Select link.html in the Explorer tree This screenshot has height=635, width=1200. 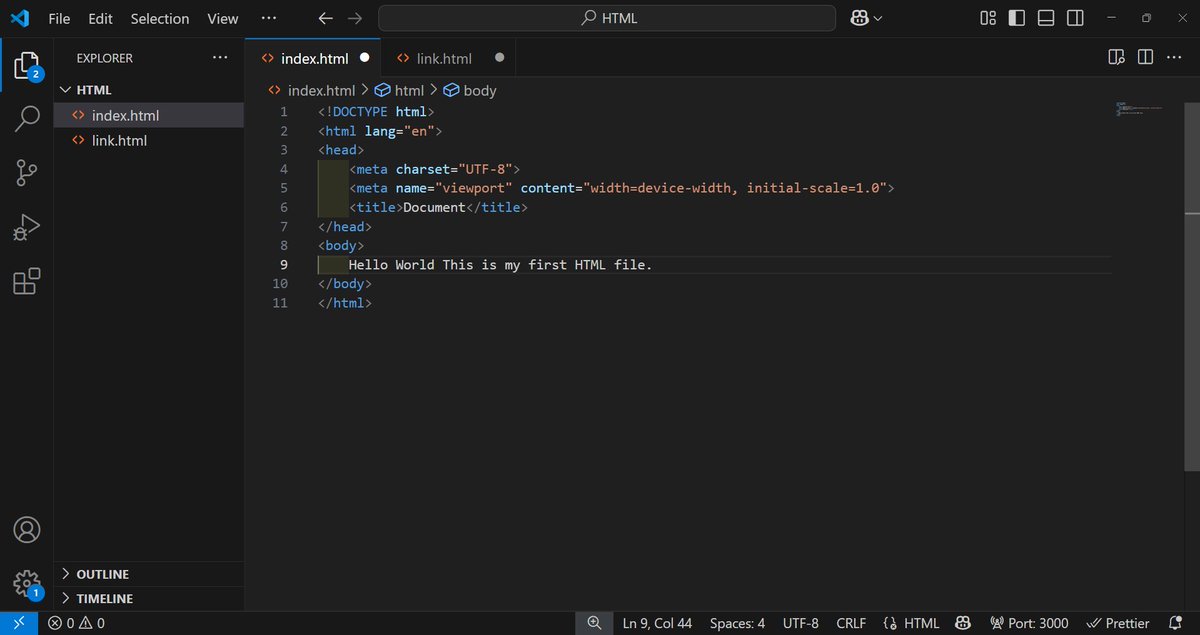pyautogui.click(x=149, y=140)
